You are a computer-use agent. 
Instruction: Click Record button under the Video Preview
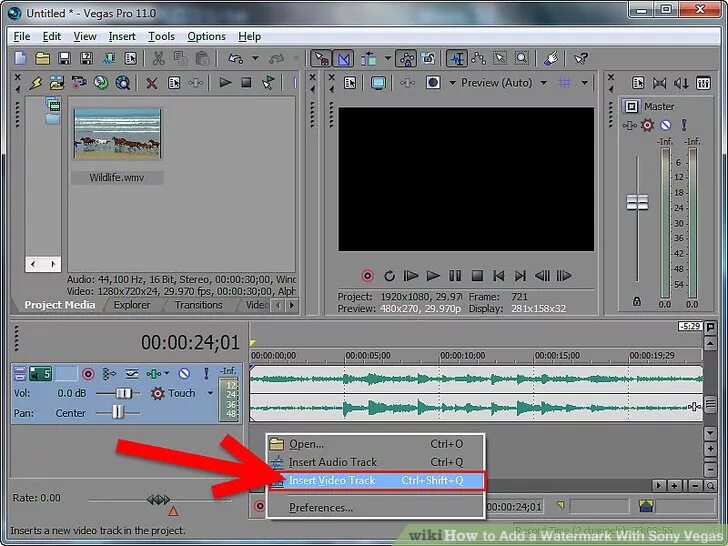pyautogui.click(x=367, y=276)
